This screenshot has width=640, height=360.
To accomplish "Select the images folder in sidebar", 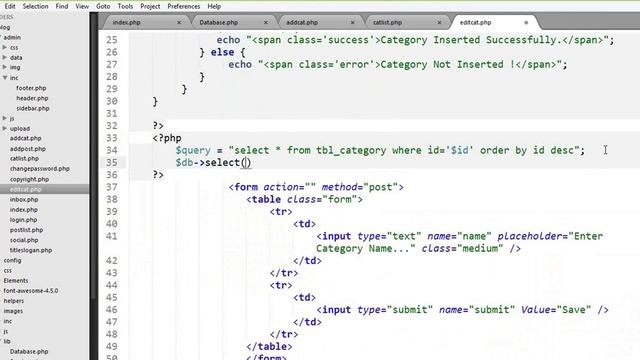I will [x=13, y=311].
